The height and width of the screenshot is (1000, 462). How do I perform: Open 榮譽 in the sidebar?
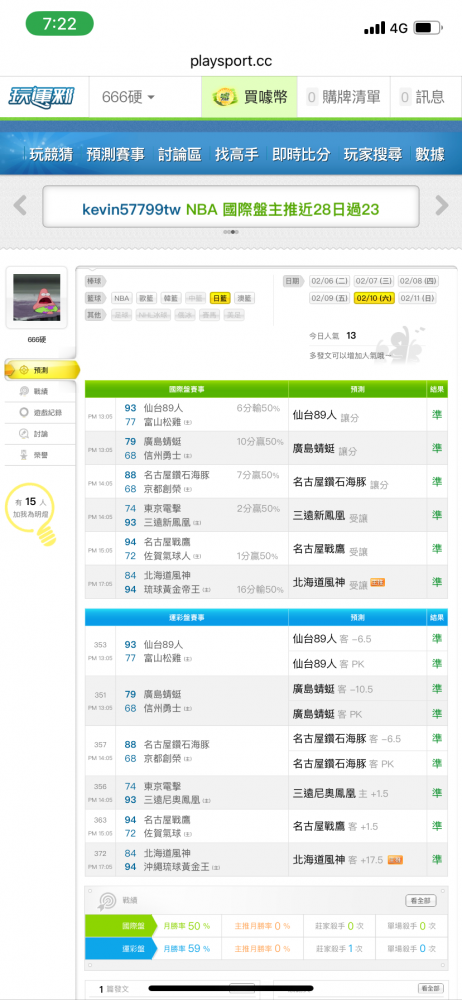[x=41, y=455]
